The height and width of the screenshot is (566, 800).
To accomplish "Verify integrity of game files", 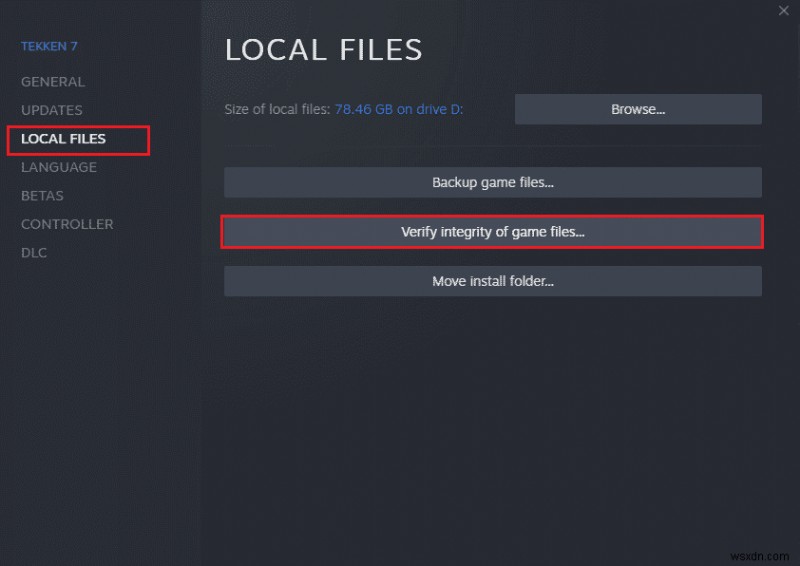I will 493,232.
